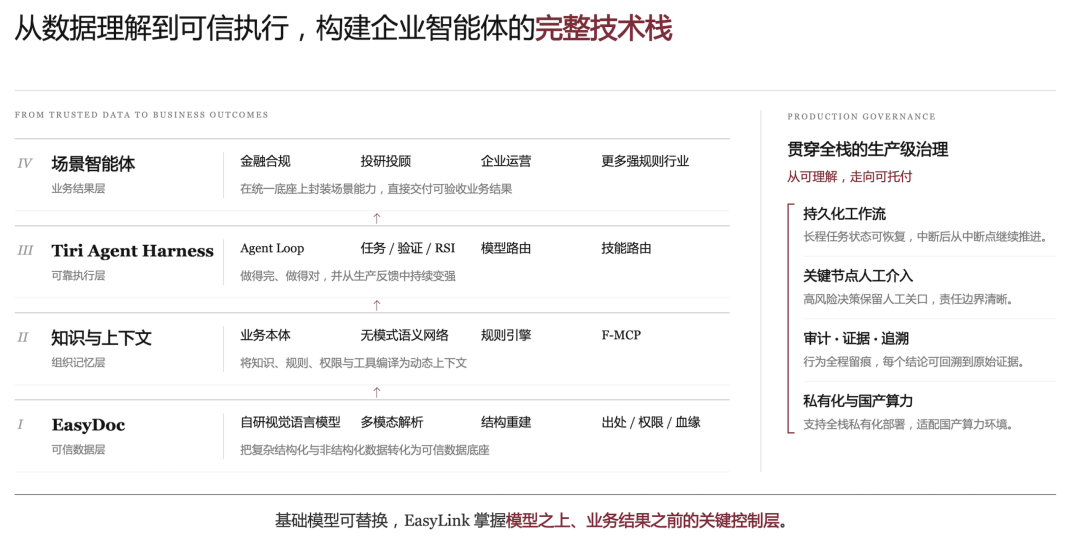Click the 知识与上下文 layer heading
The height and width of the screenshot is (543, 1080).
[101, 338]
